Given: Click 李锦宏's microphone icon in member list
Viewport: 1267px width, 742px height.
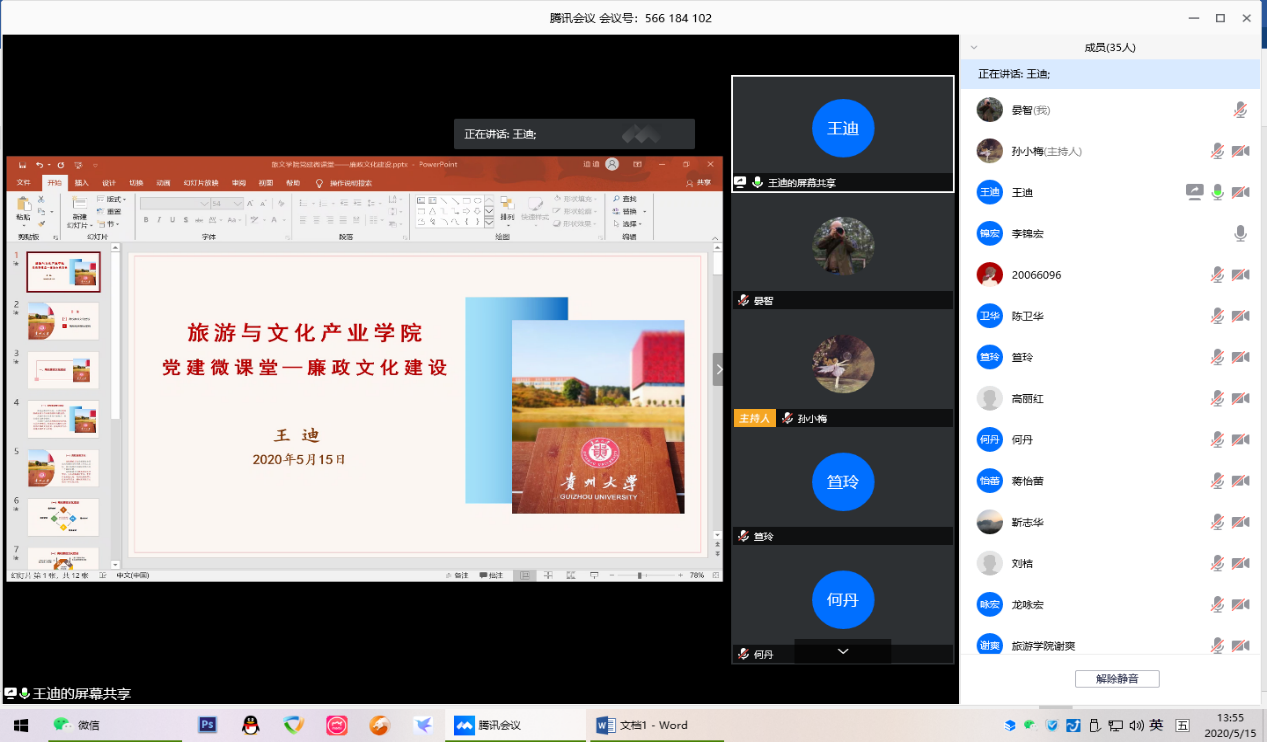Looking at the screenshot, I should tap(1240, 233).
